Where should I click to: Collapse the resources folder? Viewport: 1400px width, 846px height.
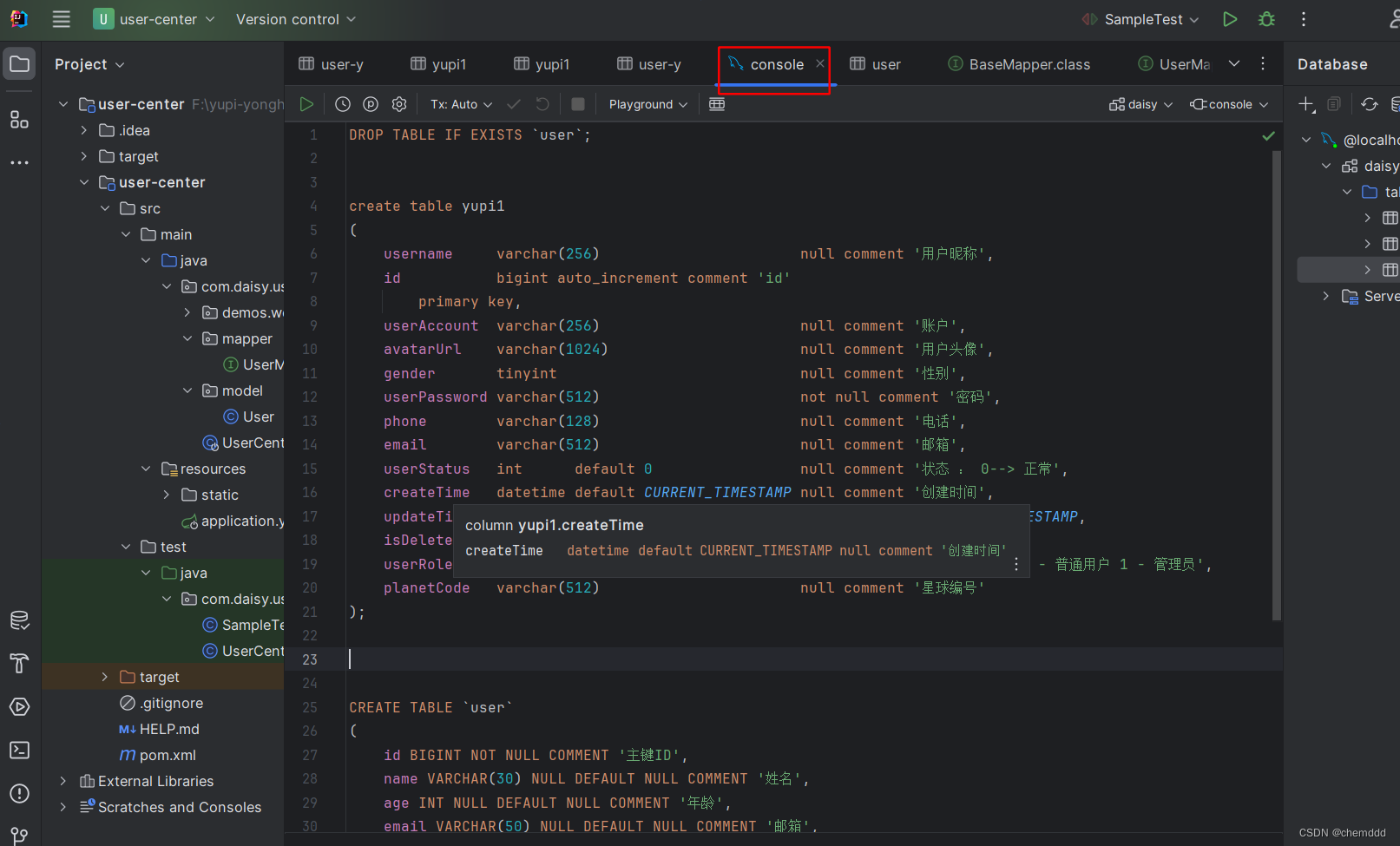click(146, 469)
